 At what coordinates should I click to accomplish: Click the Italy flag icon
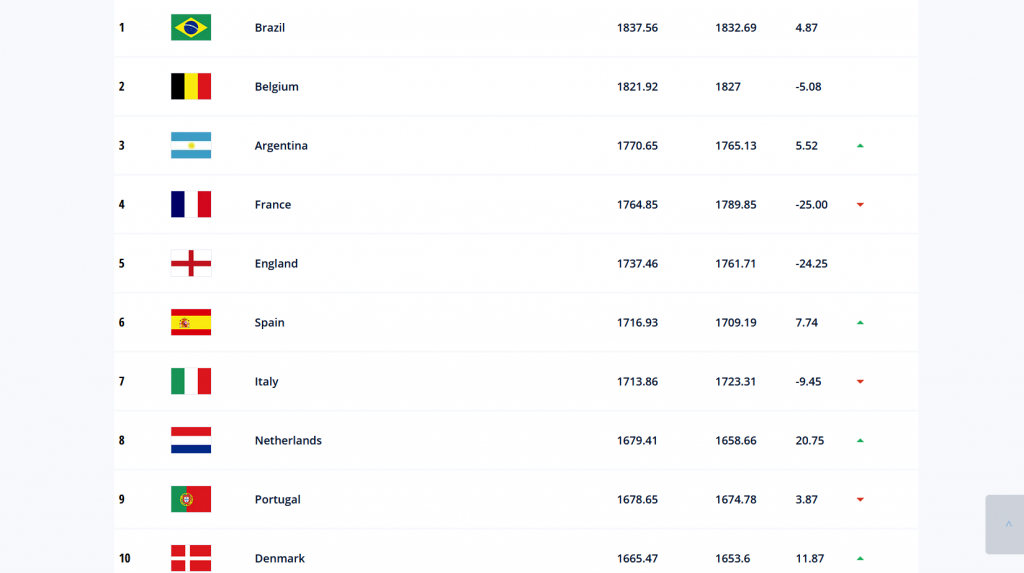pyautogui.click(x=191, y=381)
